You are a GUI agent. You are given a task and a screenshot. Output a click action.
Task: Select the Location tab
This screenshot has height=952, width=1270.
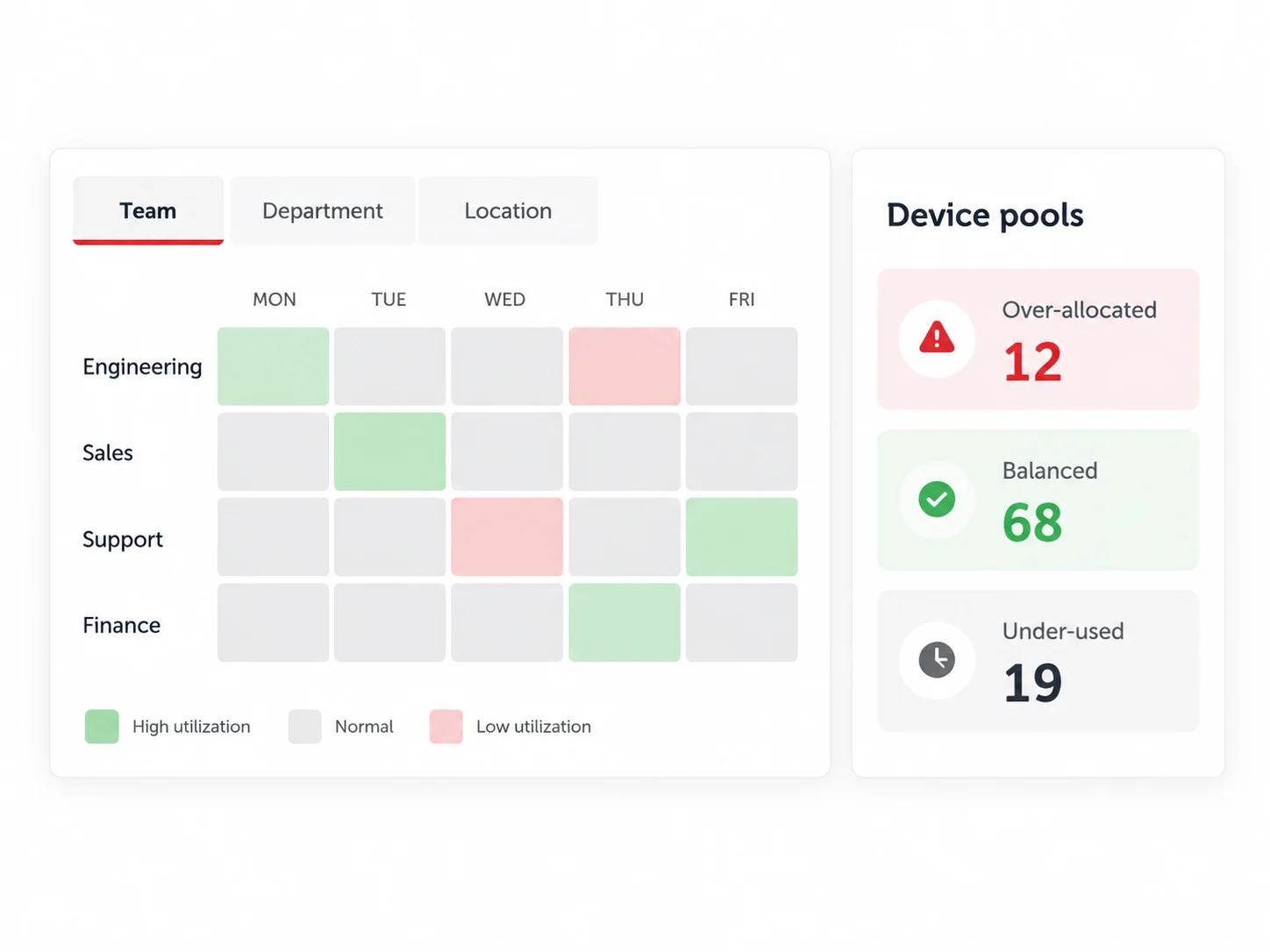pos(508,210)
